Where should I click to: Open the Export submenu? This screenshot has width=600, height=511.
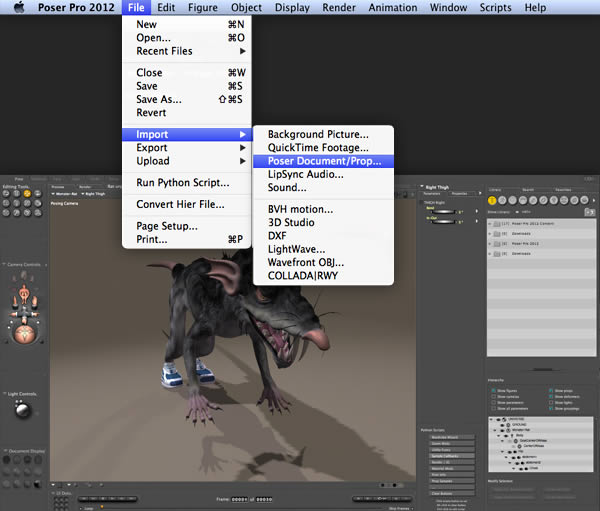[x=187, y=148]
